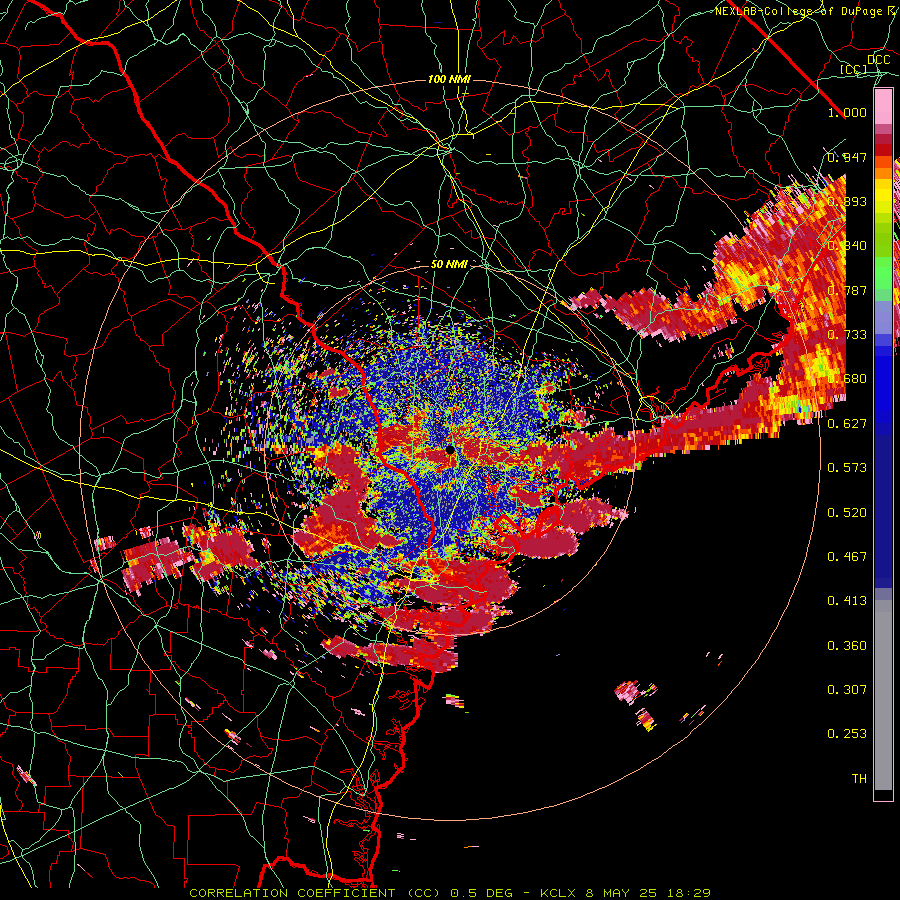Click the 0.253 scale value label
This screenshot has width=900, height=900.
click(847, 734)
